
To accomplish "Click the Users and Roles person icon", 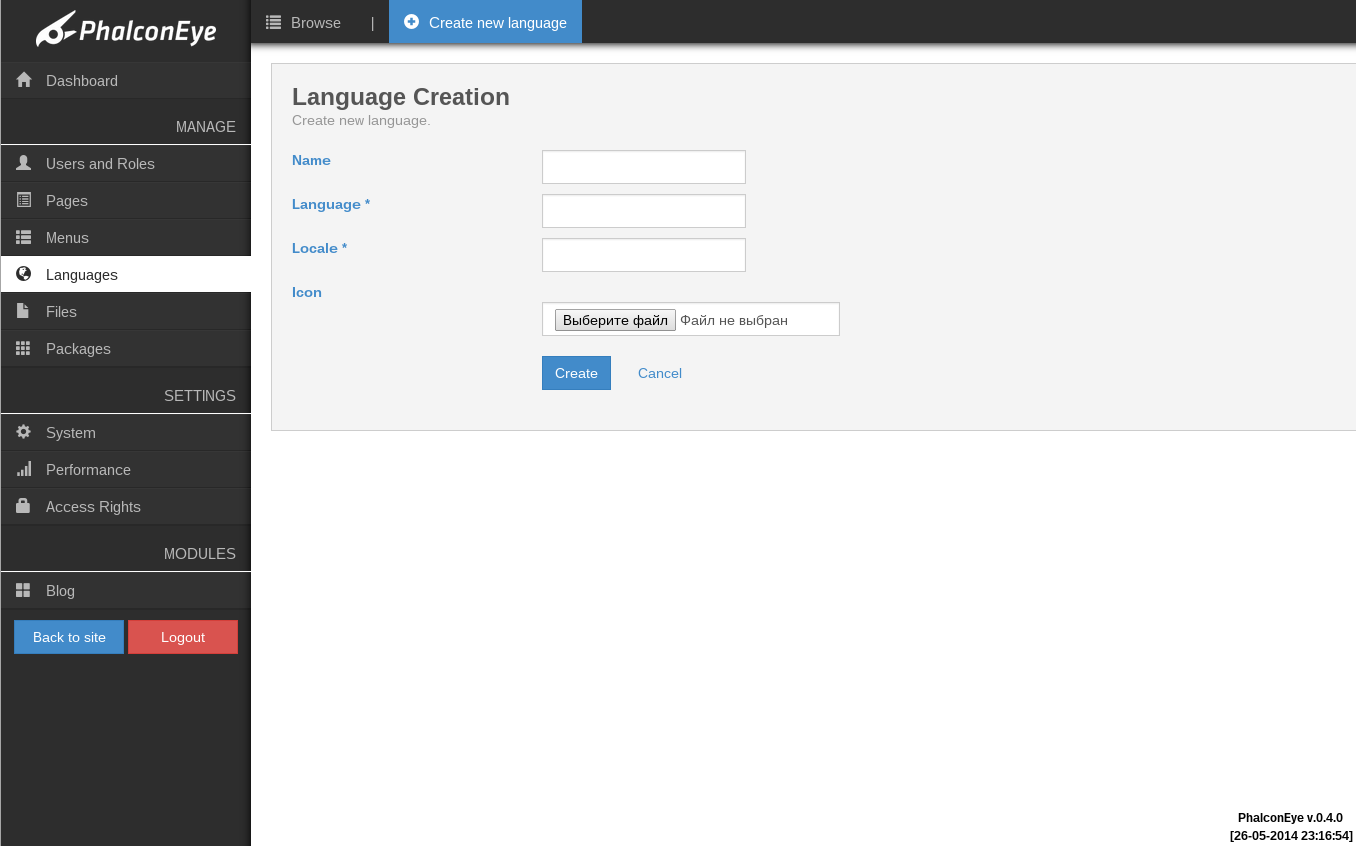I will 24,163.
